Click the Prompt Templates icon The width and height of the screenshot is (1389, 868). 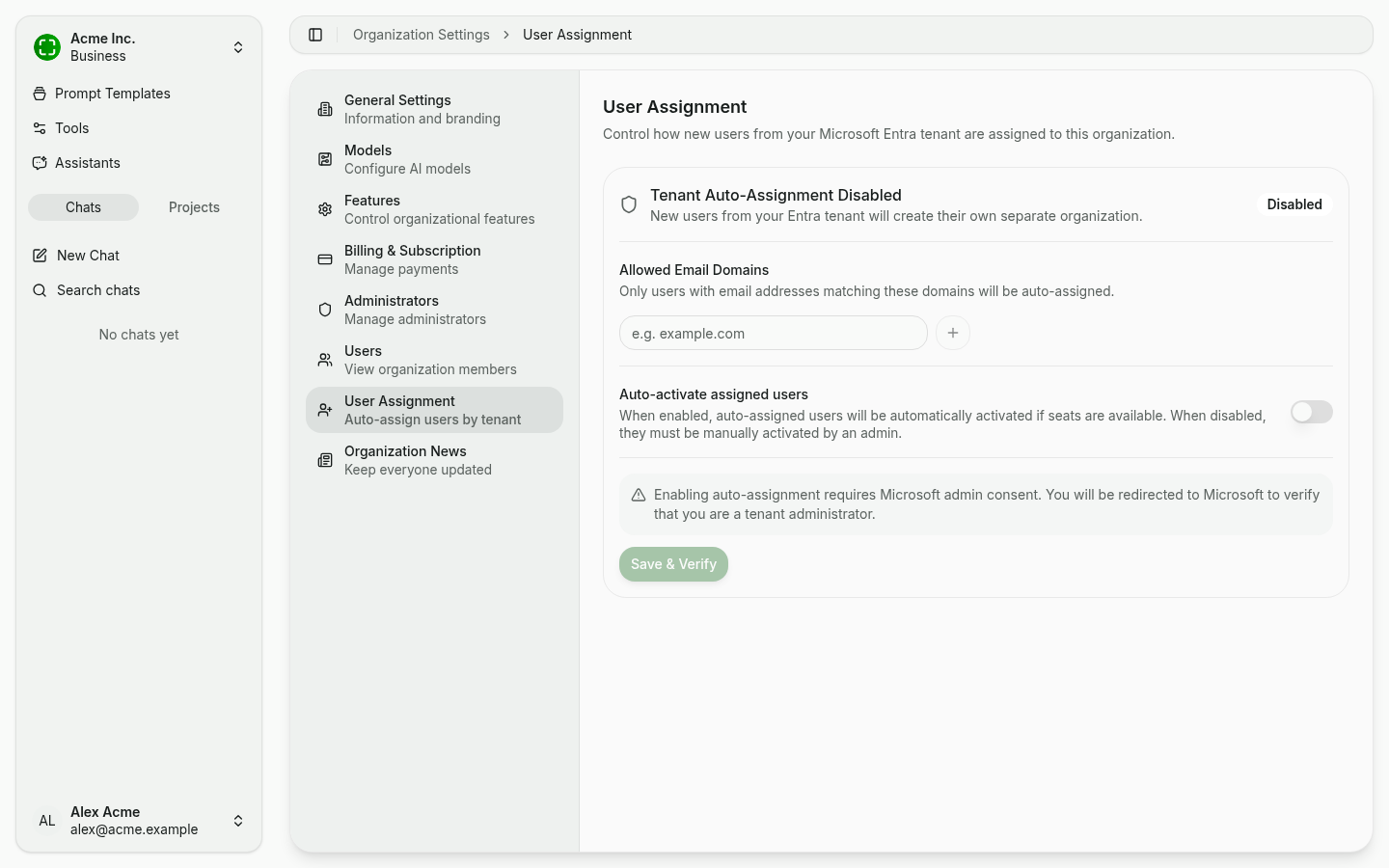pyautogui.click(x=40, y=94)
